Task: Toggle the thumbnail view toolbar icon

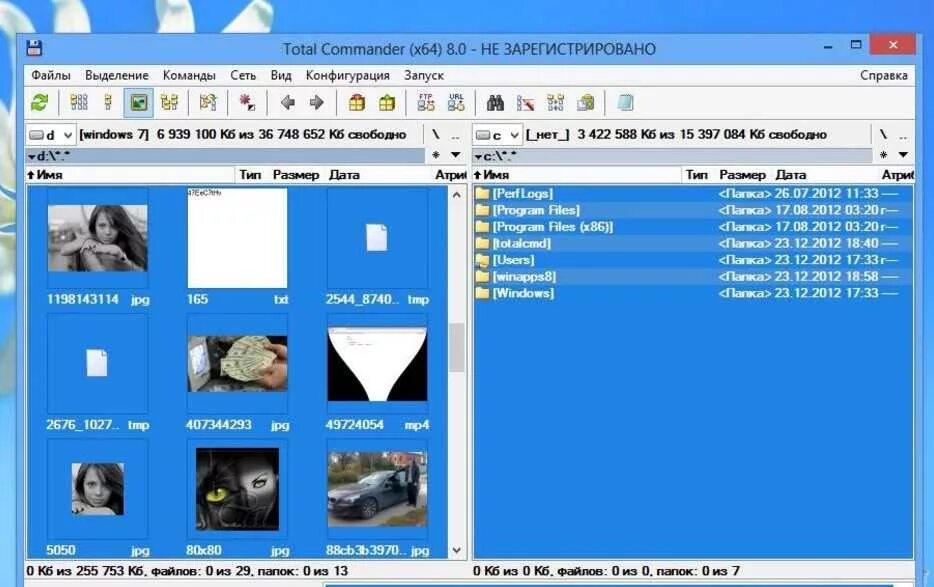Action: point(138,103)
